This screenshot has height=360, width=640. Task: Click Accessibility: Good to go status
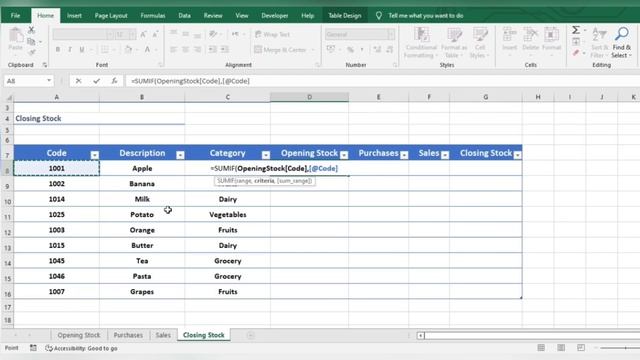point(82,348)
